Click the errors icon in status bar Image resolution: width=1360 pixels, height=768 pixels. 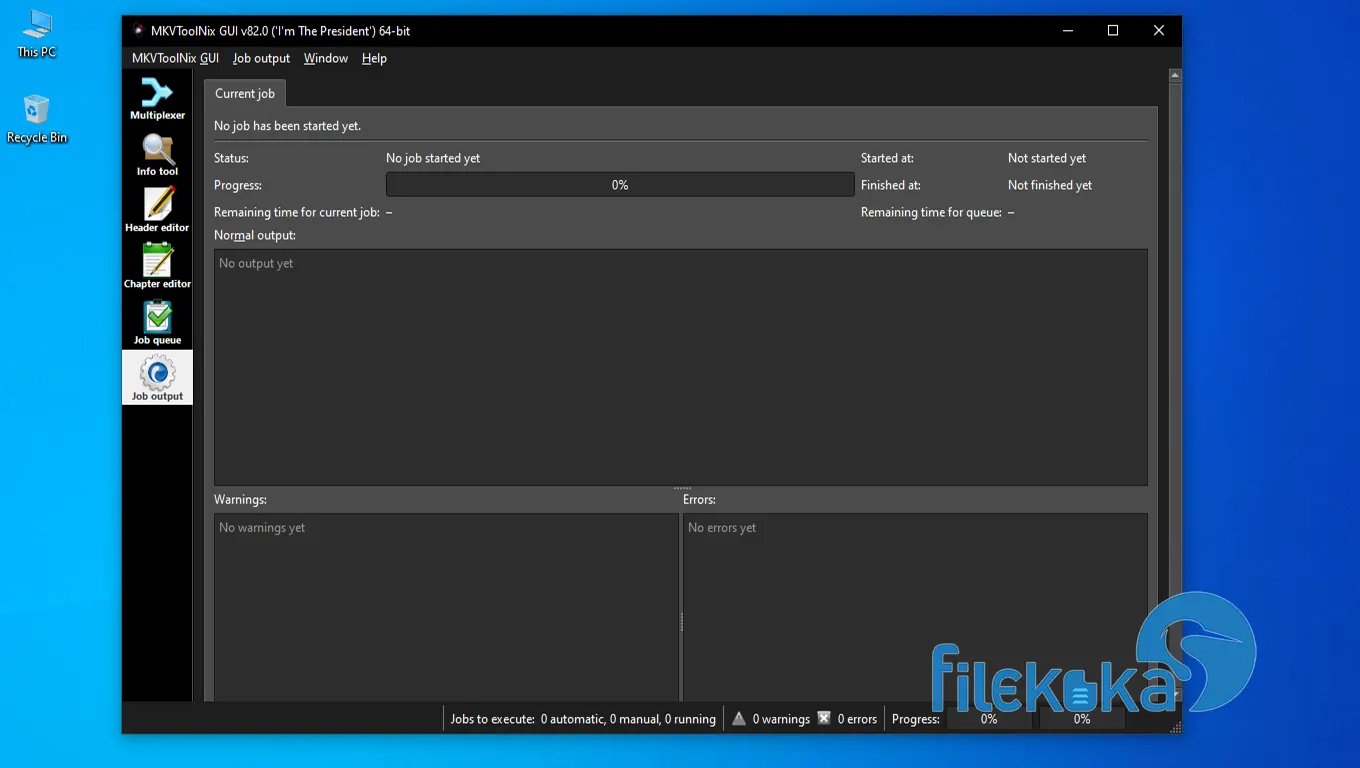(824, 718)
